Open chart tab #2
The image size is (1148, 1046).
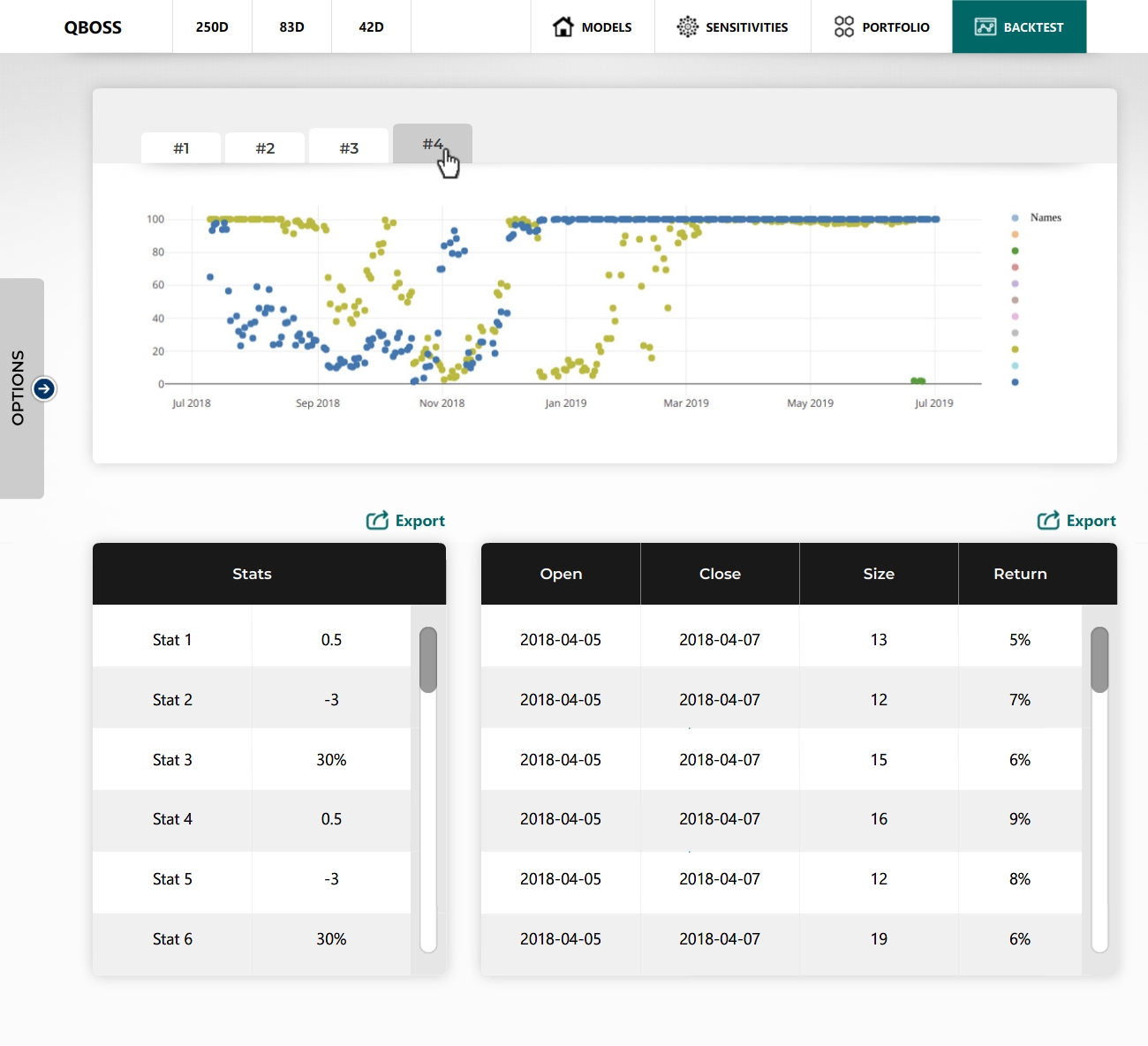click(x=265, y=148)
